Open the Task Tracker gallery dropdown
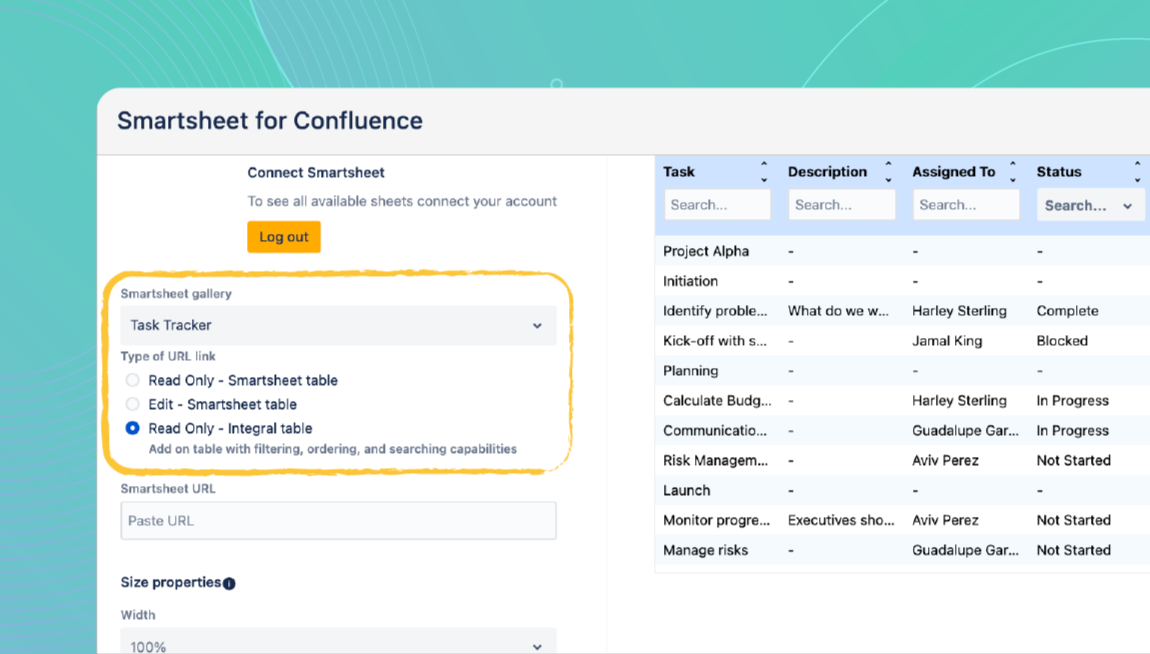The width and height of the screenshot is (1150, 654). point(337,325)
